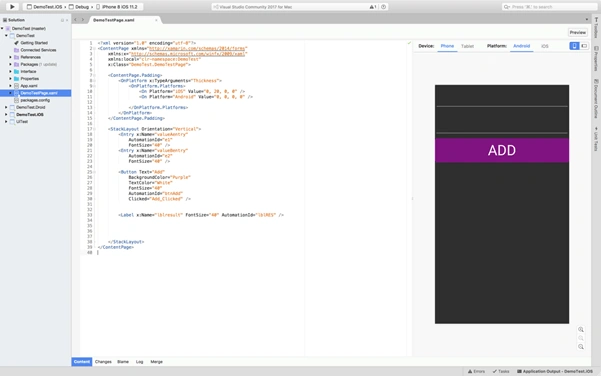Image resolution: width=601 pixels, height=376 pixels.
Task: Select the Phone device option
Action: [447, 46]
